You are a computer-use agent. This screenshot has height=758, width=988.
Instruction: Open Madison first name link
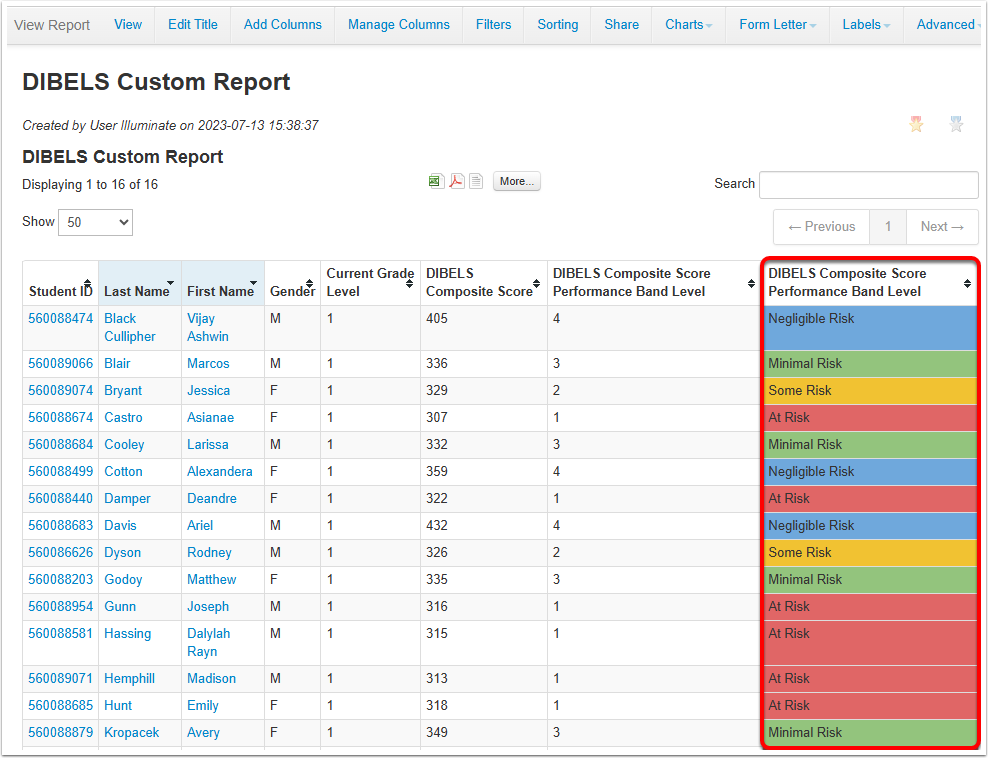pos(211,679)
